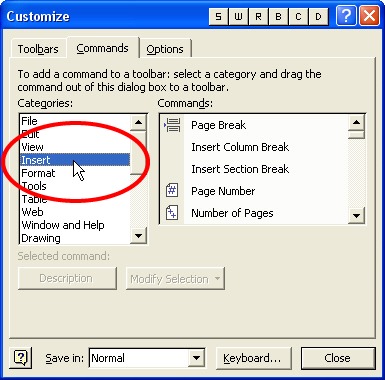The width and height of the screenshot is (385, 380).
Task: Click the title bar question mark help button
Action: 346,16
